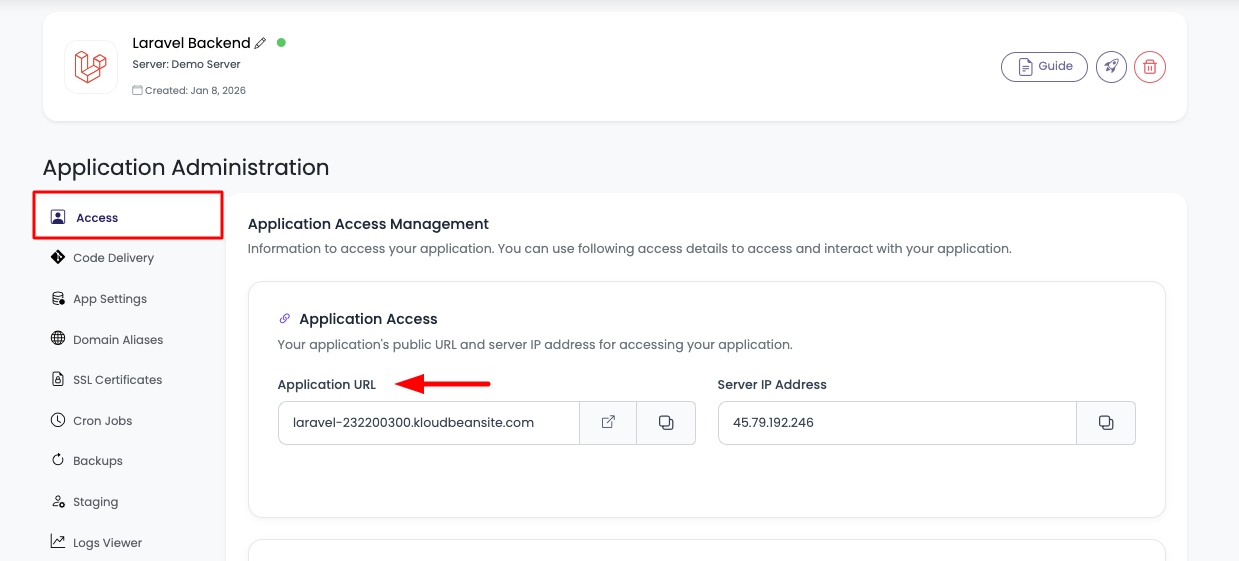Click the SSL Certificates lock file icon
Viewport: 1239px width, 561px height.
(58, 380)
